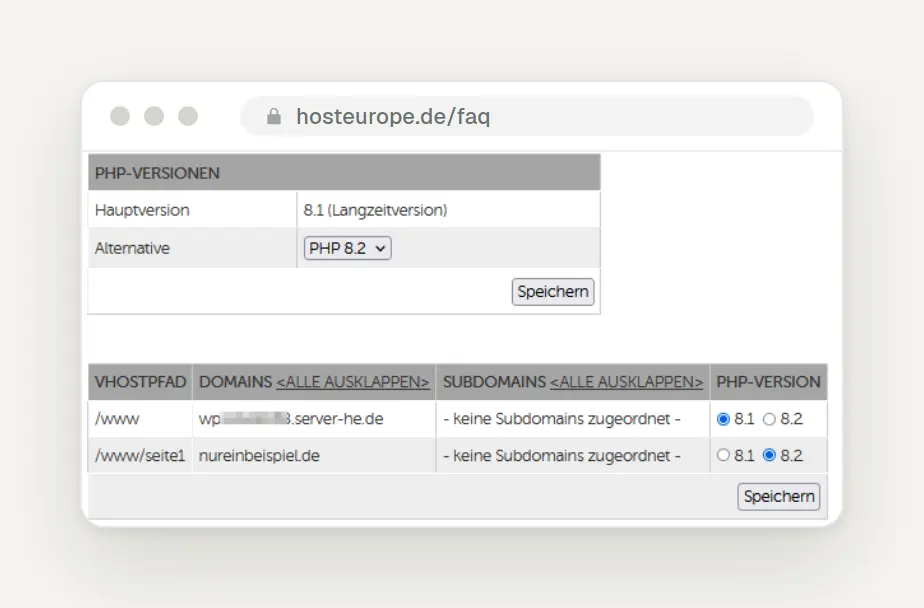The height and width of the screenshot is (608, 924).
Task: Click the VHOSTPFAD column header
Action: tap(140, 382)
